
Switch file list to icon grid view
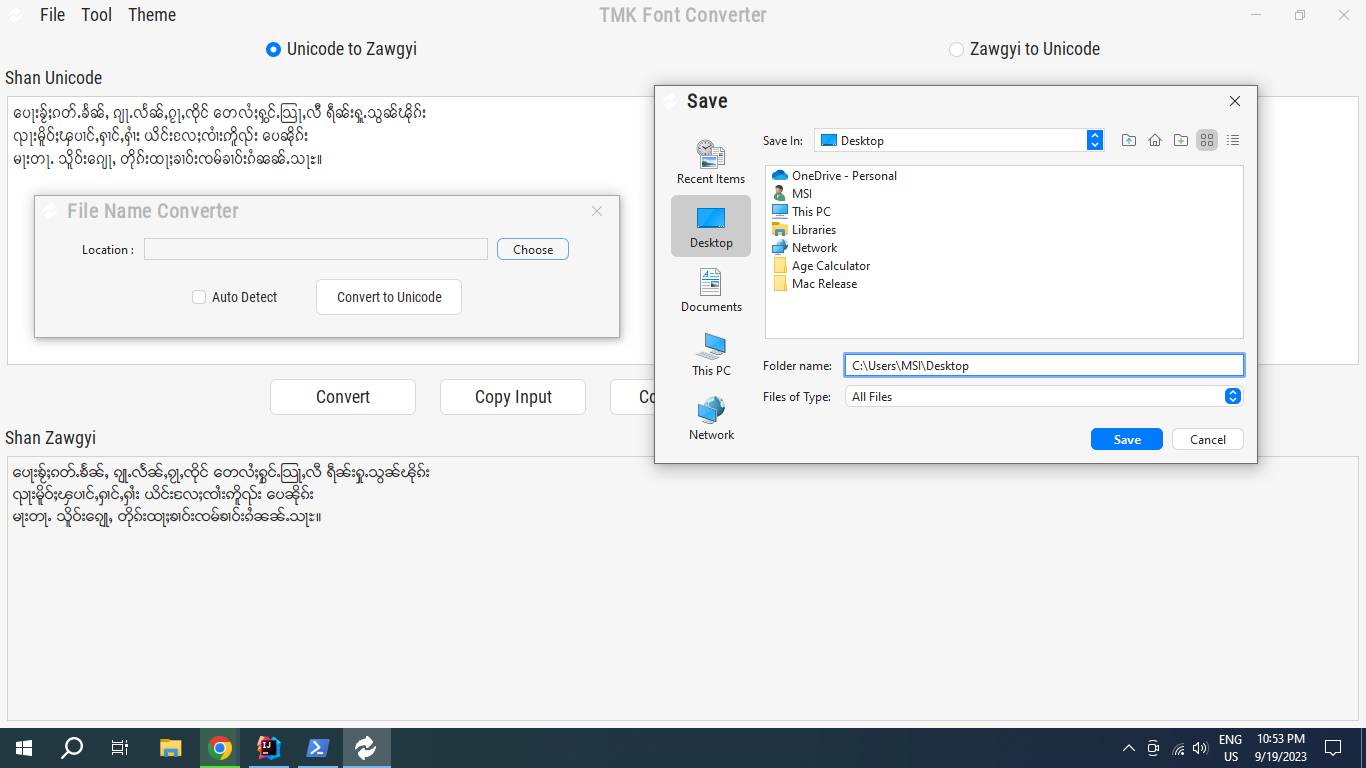click(x=1207, y=140)
